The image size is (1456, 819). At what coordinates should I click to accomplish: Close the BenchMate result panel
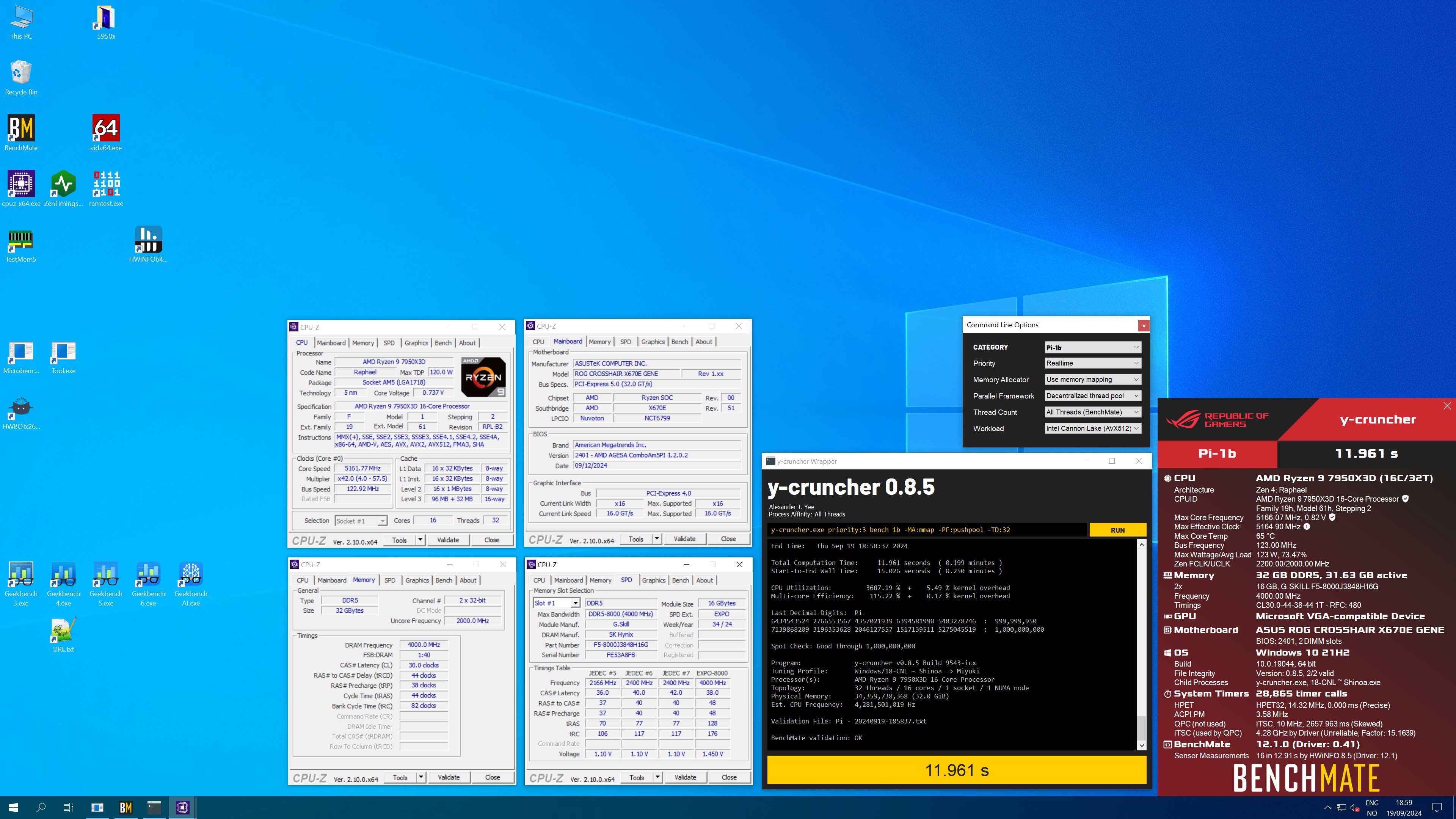(1447, 406)
